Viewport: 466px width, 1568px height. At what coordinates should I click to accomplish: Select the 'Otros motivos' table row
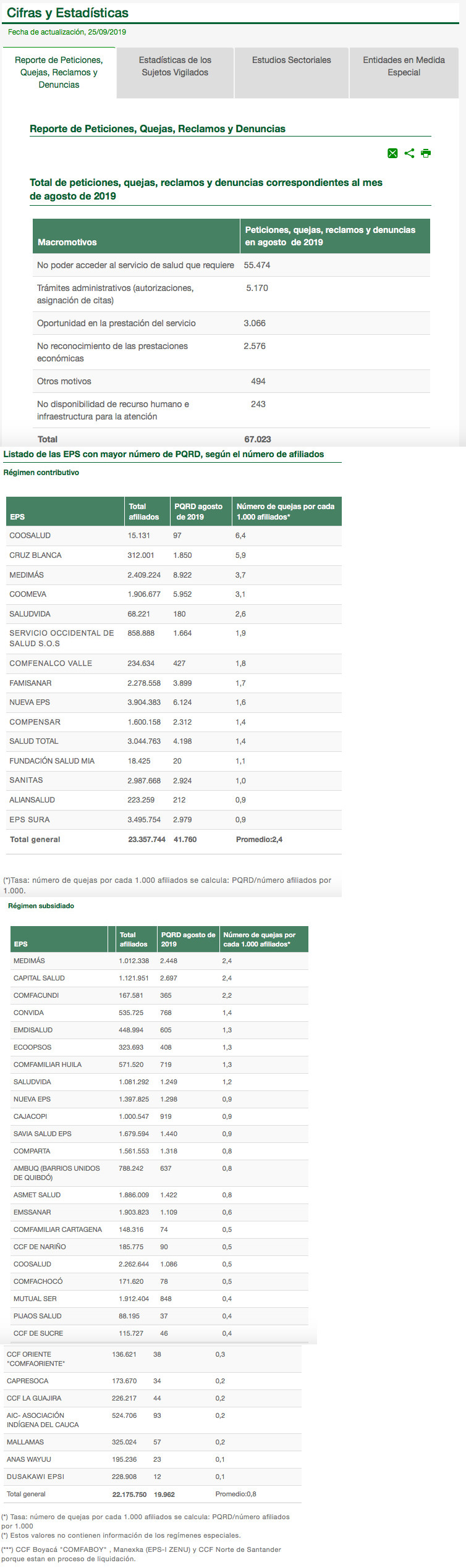[x=64, y=381]
